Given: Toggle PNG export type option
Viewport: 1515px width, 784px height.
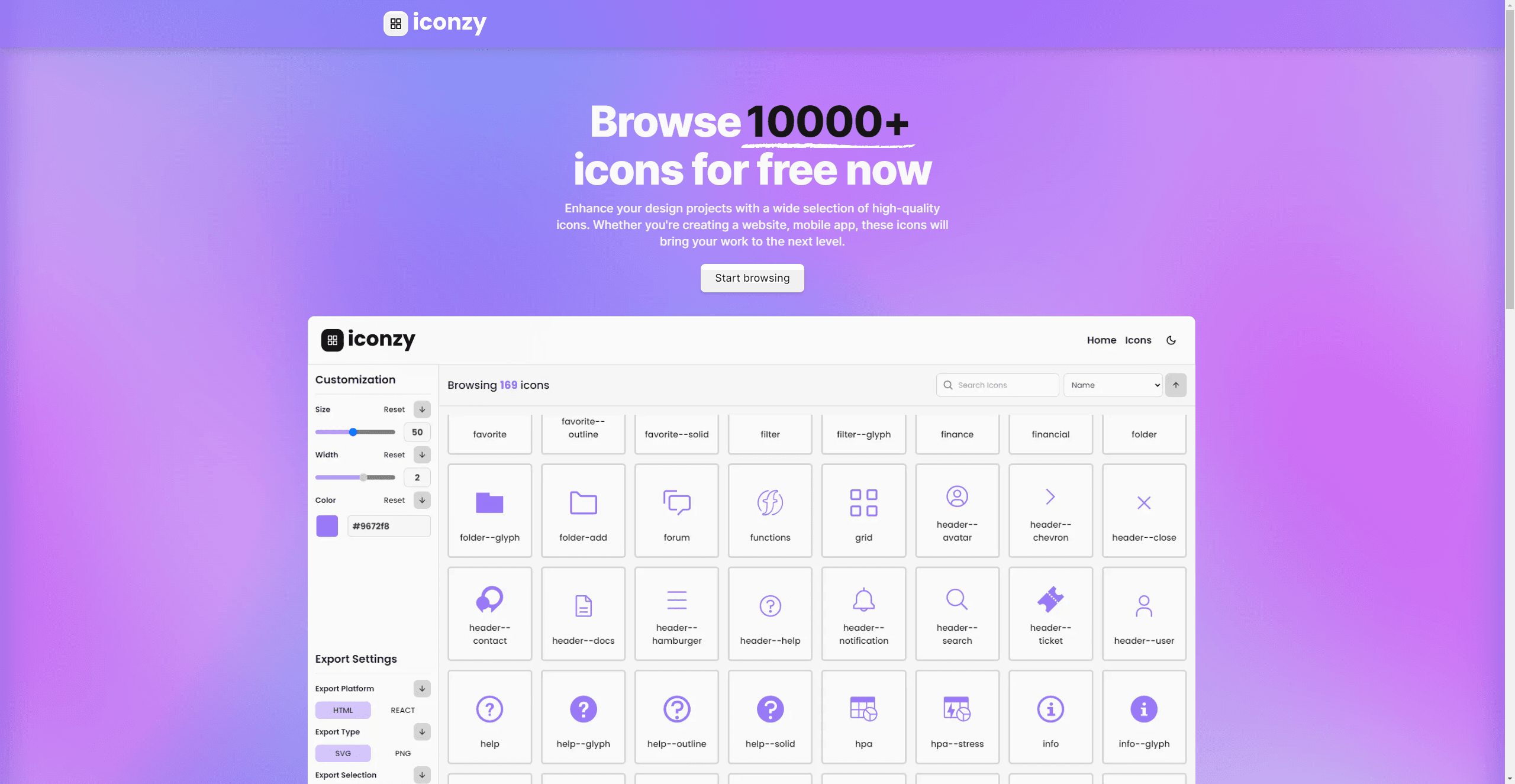Looking at the screenshot, I should [x=402, y=753].
